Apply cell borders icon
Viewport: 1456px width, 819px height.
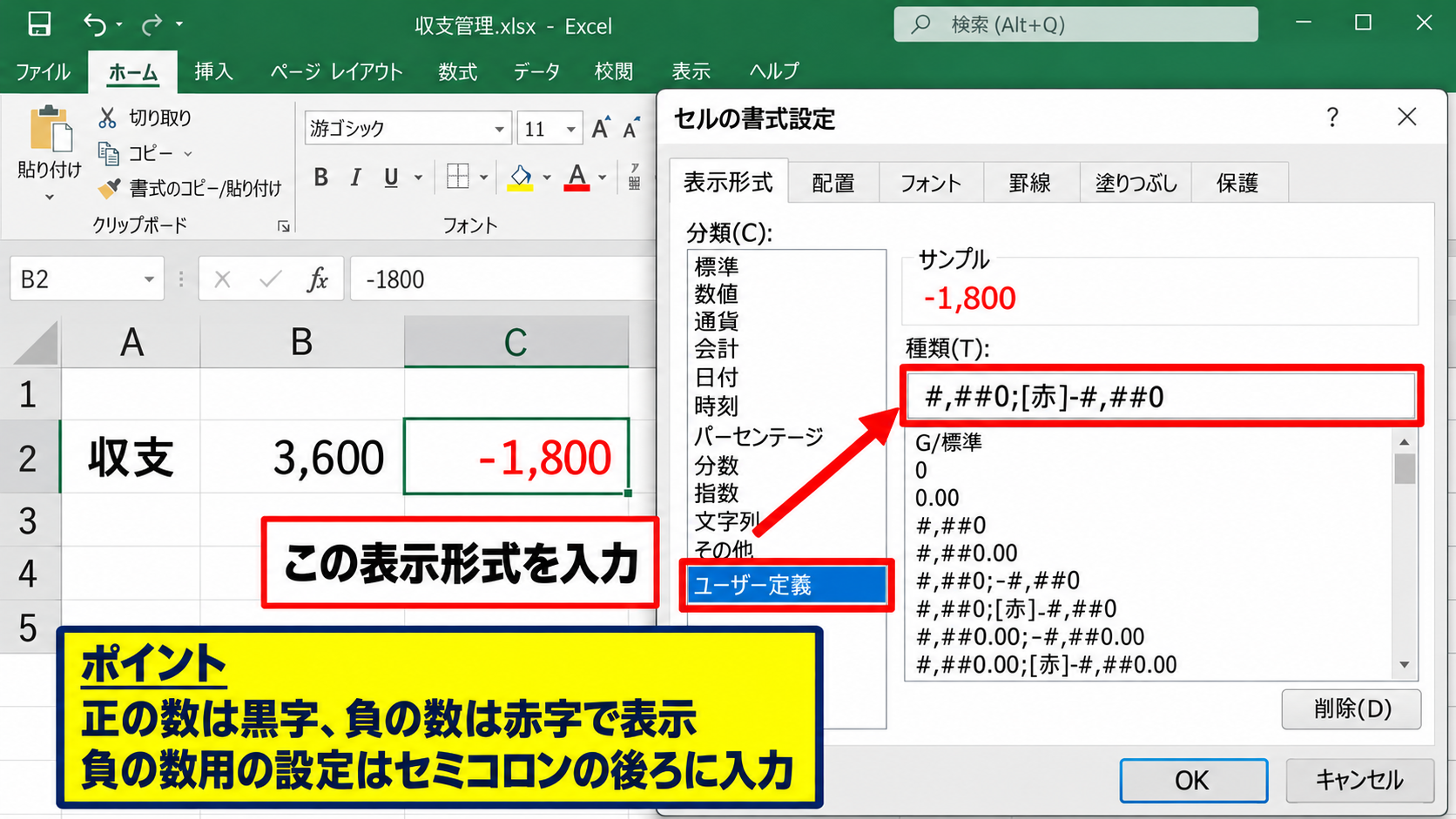(x=458, y=177)
